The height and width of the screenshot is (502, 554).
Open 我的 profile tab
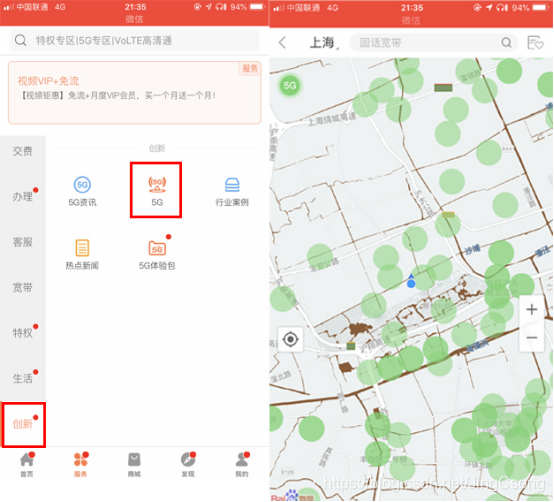tap(242, 465)
